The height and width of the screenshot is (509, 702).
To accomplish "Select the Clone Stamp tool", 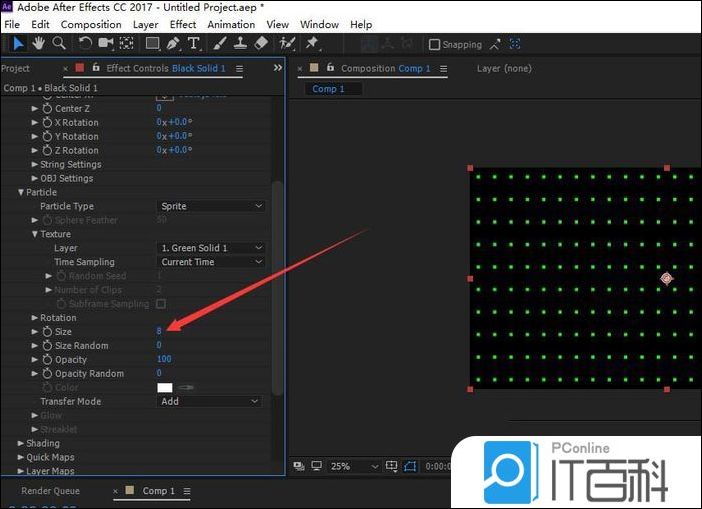I will 240,43.
